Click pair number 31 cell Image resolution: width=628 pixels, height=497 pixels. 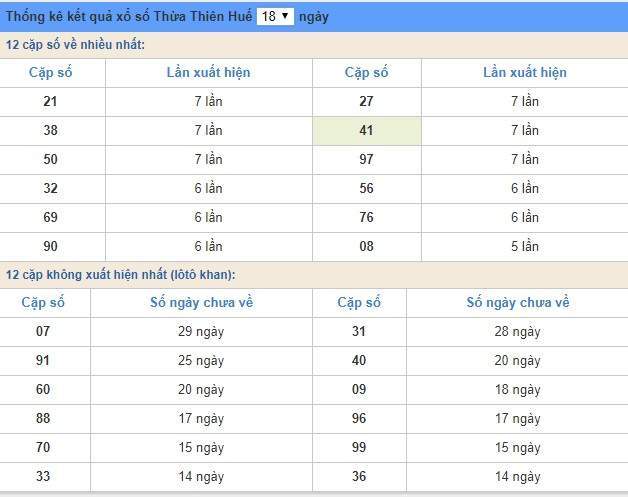[359, 331]
